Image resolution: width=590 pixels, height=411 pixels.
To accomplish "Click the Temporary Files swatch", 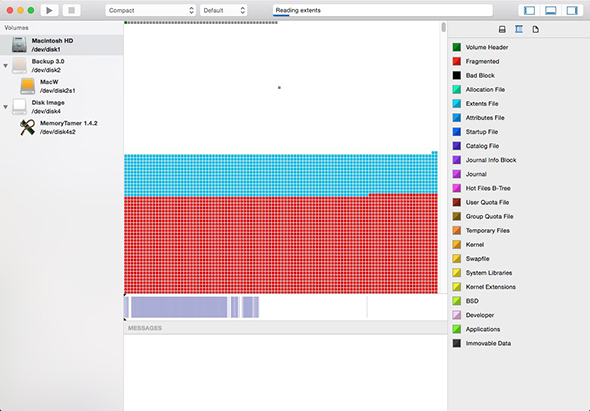I will 456,231.
